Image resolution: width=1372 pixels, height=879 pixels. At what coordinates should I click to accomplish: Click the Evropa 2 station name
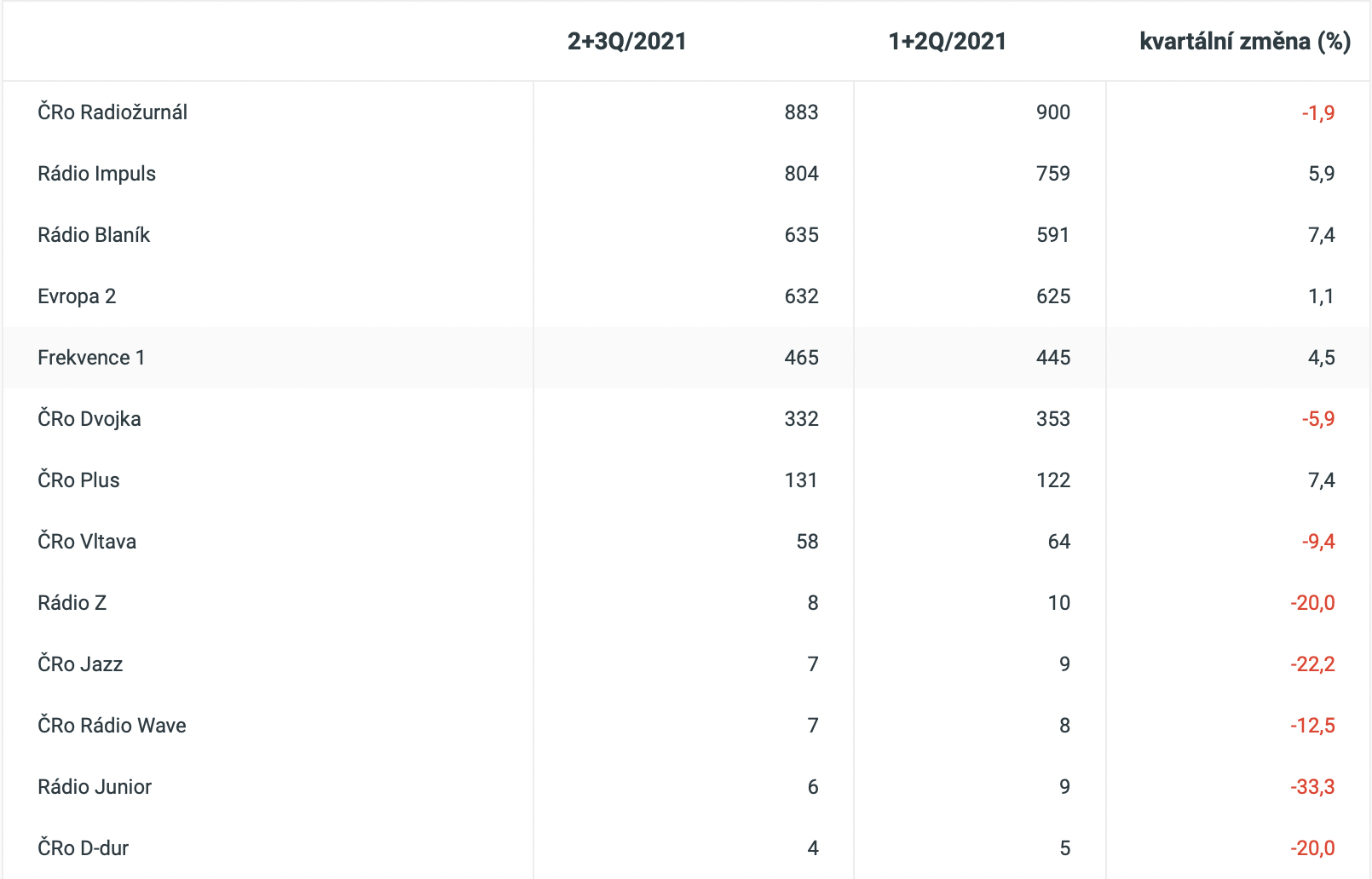(x=77, y=296)
